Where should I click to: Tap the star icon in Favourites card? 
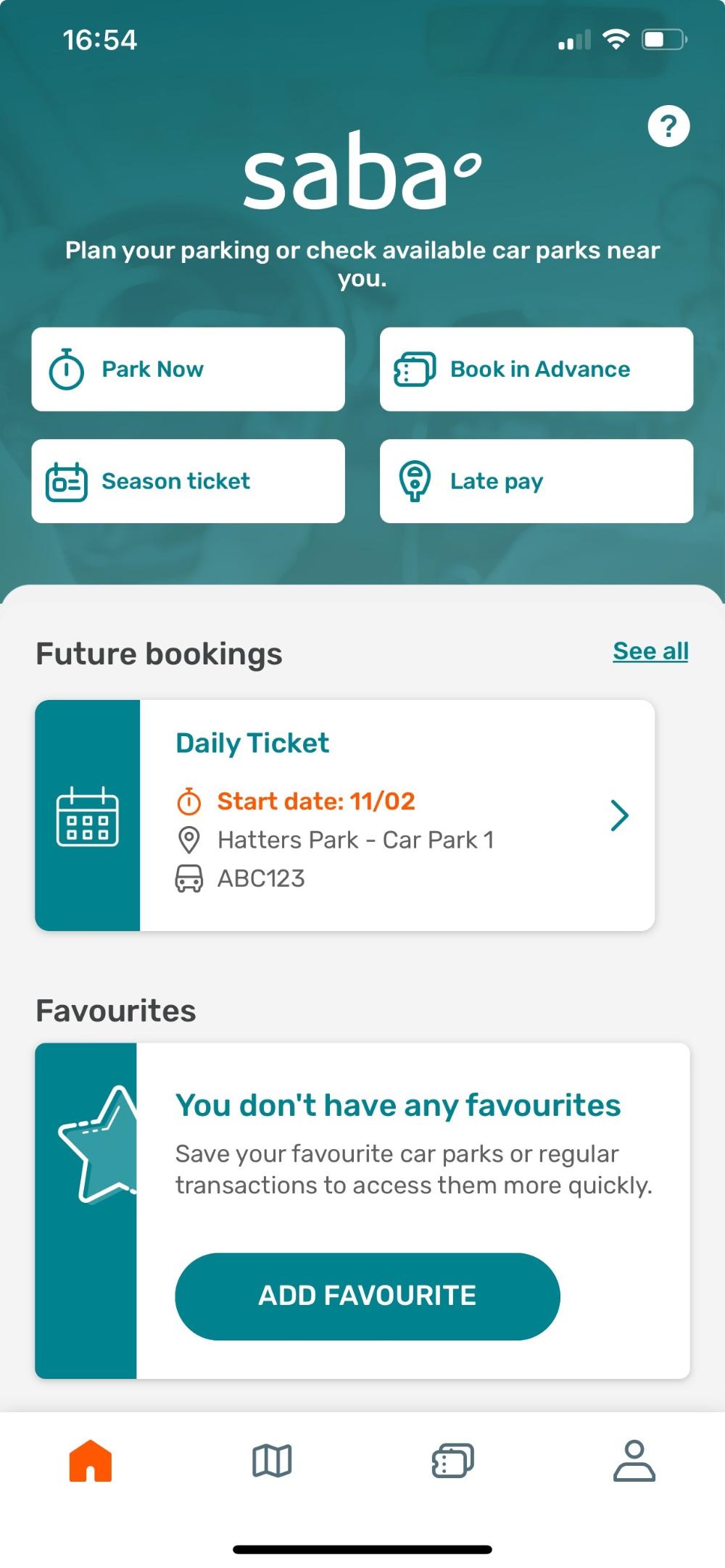point(98,1145)
